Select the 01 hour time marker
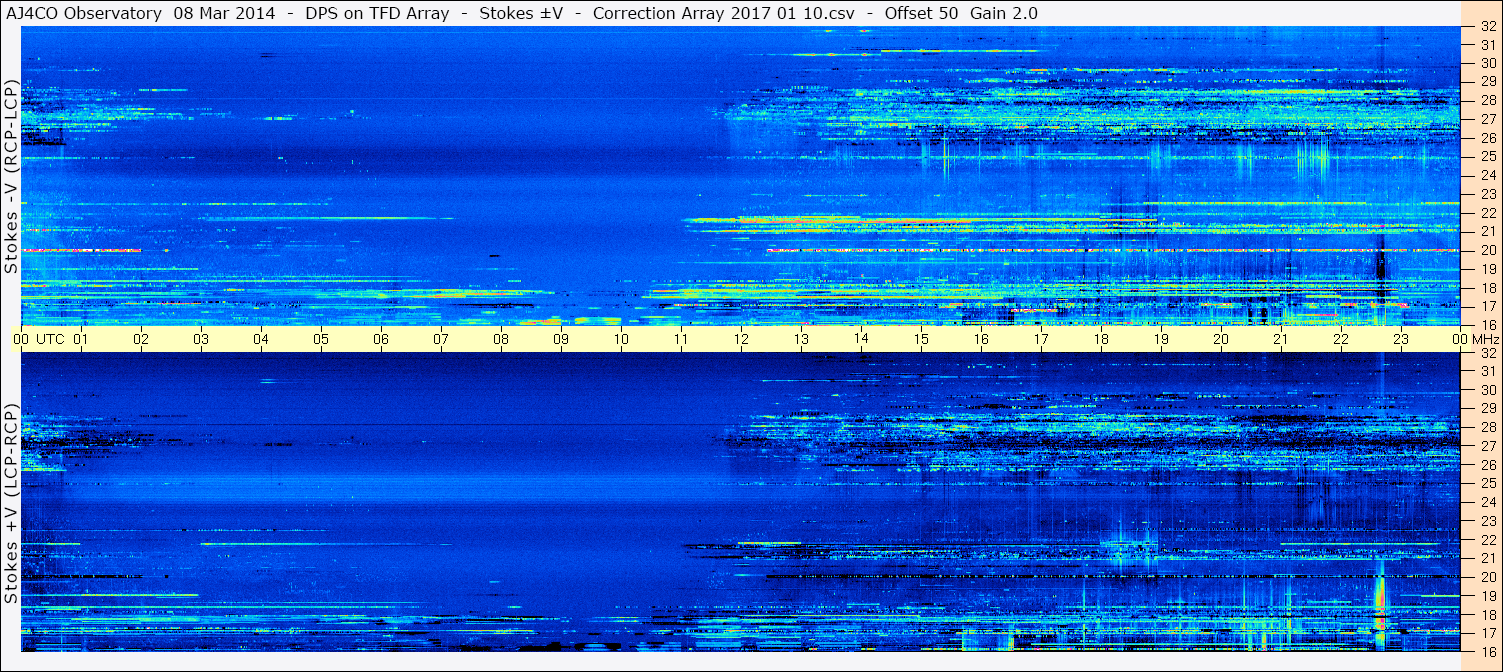This screenshot has height=672, width=1503. click(81, 339)
